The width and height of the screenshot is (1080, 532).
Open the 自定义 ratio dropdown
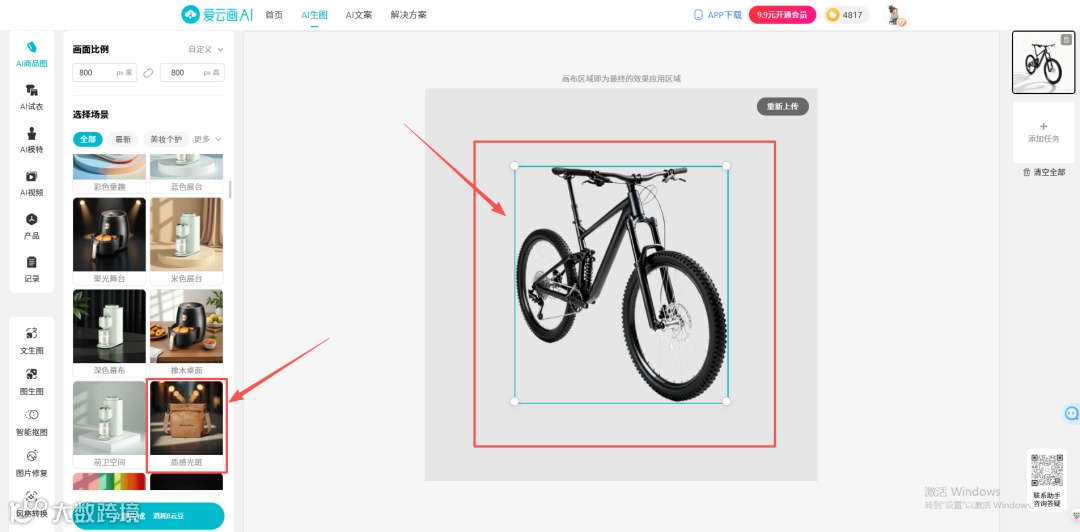tap(207, 50)
